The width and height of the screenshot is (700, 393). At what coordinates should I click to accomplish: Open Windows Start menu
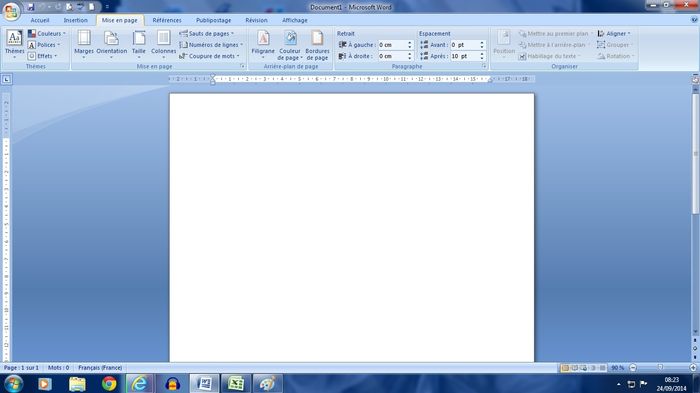tap(13, 384)
